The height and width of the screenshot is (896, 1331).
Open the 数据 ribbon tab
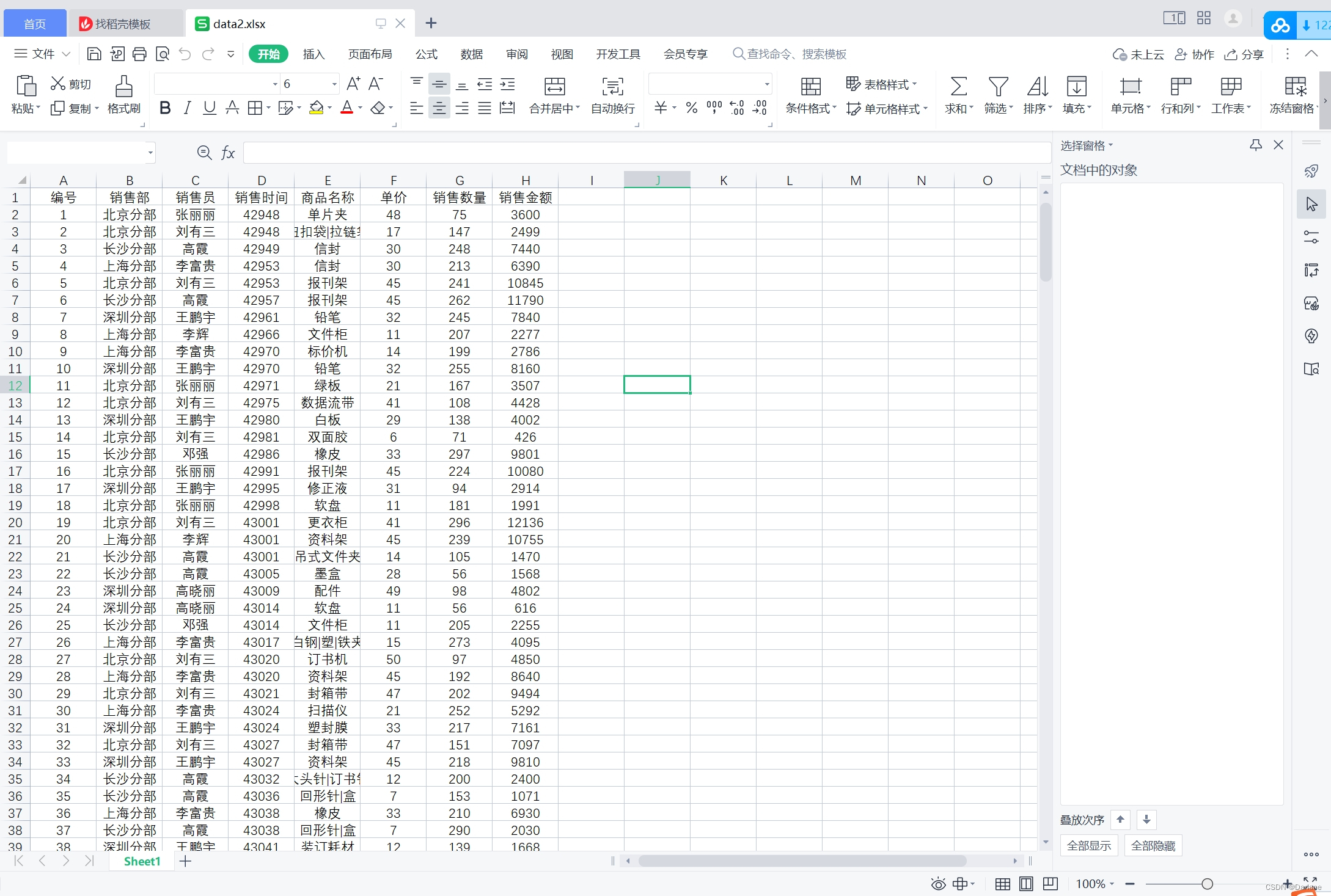[471, 54]
